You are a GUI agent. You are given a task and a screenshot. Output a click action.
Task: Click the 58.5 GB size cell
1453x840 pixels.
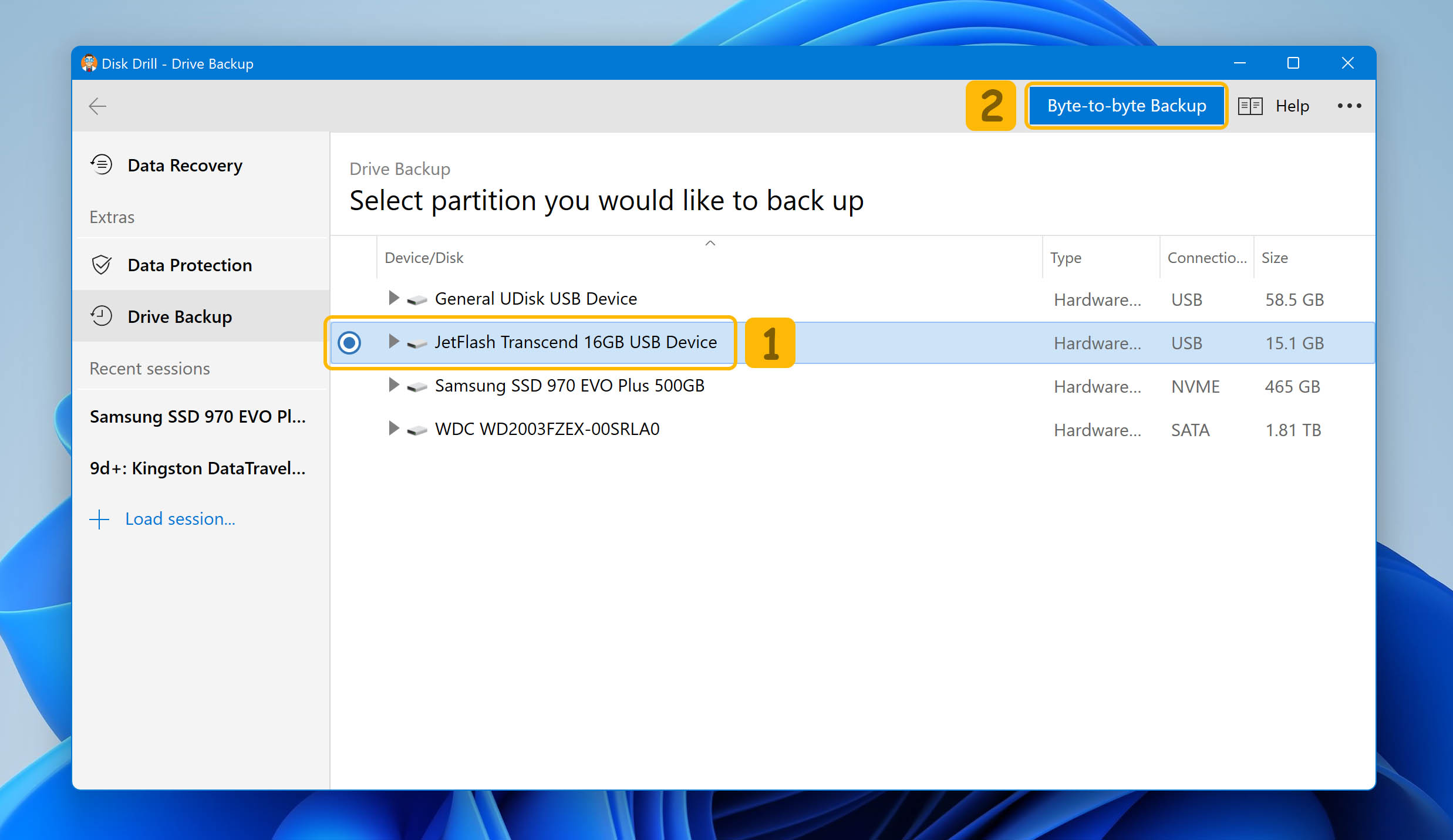pyautogui.click(x=1294, y=300)
